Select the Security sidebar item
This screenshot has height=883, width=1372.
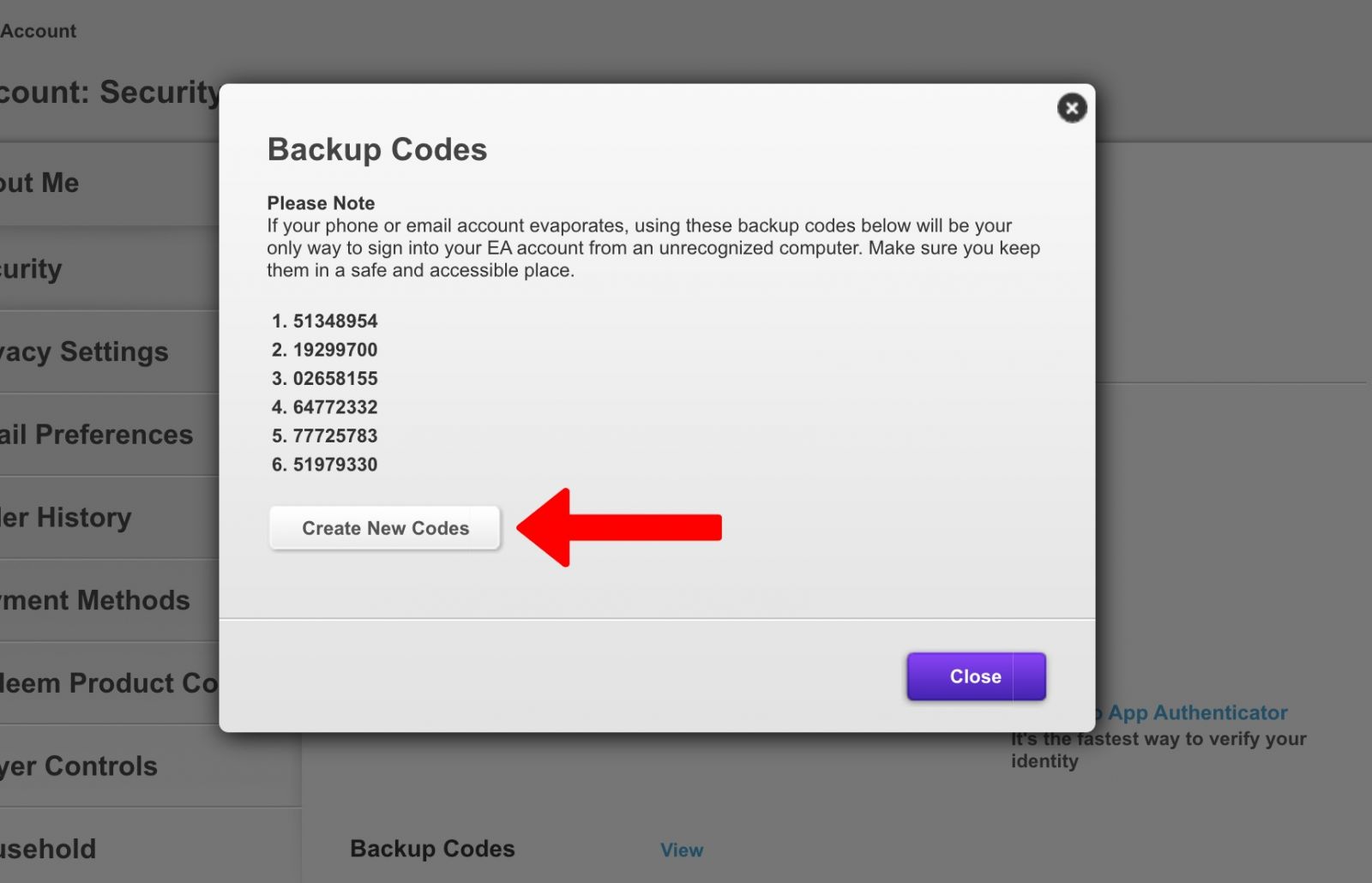pyautogui.click(x=30, y=268)
